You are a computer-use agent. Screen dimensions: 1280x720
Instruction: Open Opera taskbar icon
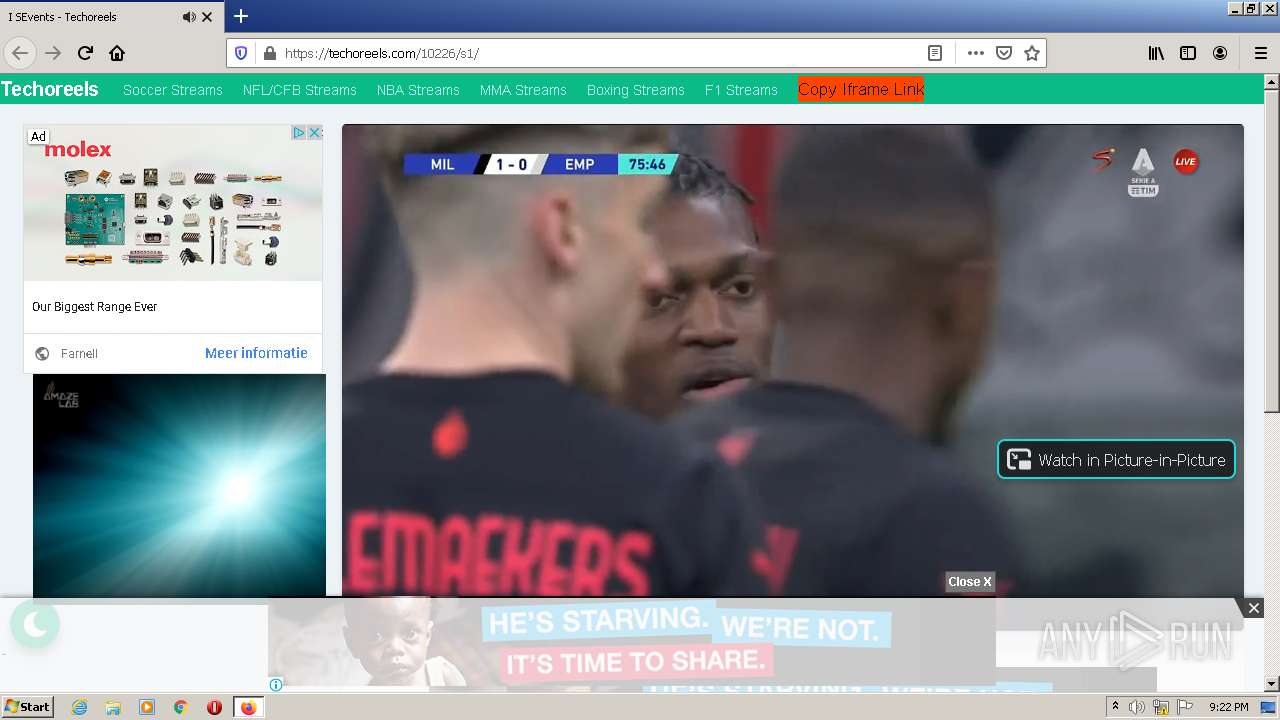(x=214, y=707)
